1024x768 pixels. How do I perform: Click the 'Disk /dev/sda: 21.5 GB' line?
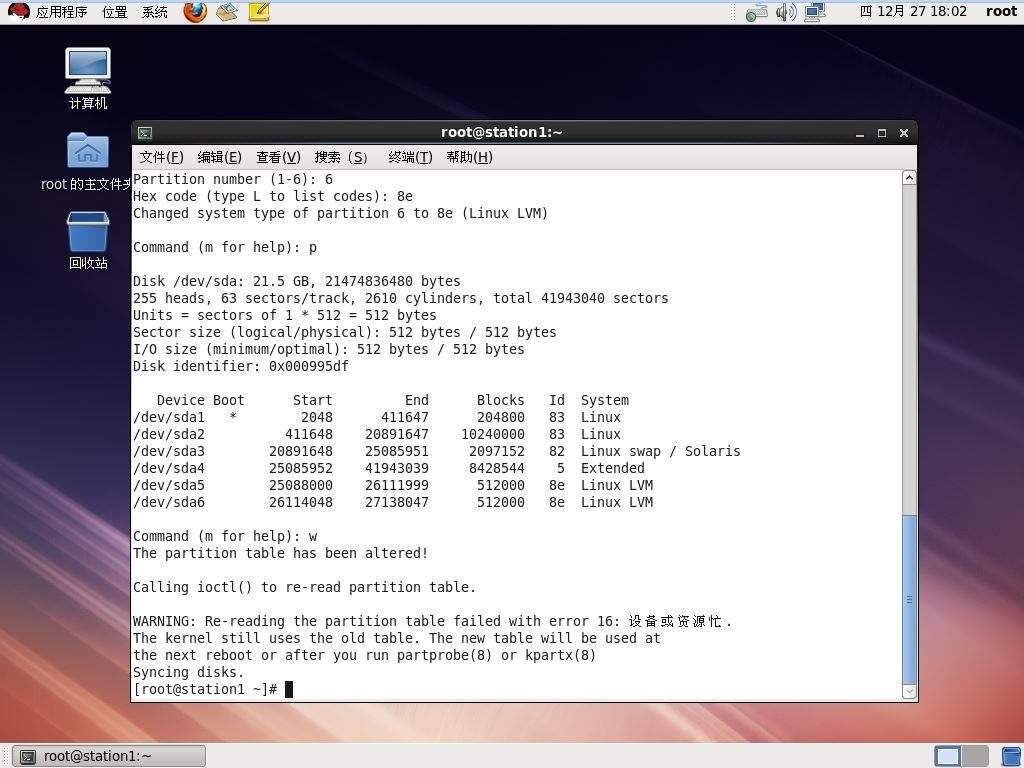coord(296,281)
